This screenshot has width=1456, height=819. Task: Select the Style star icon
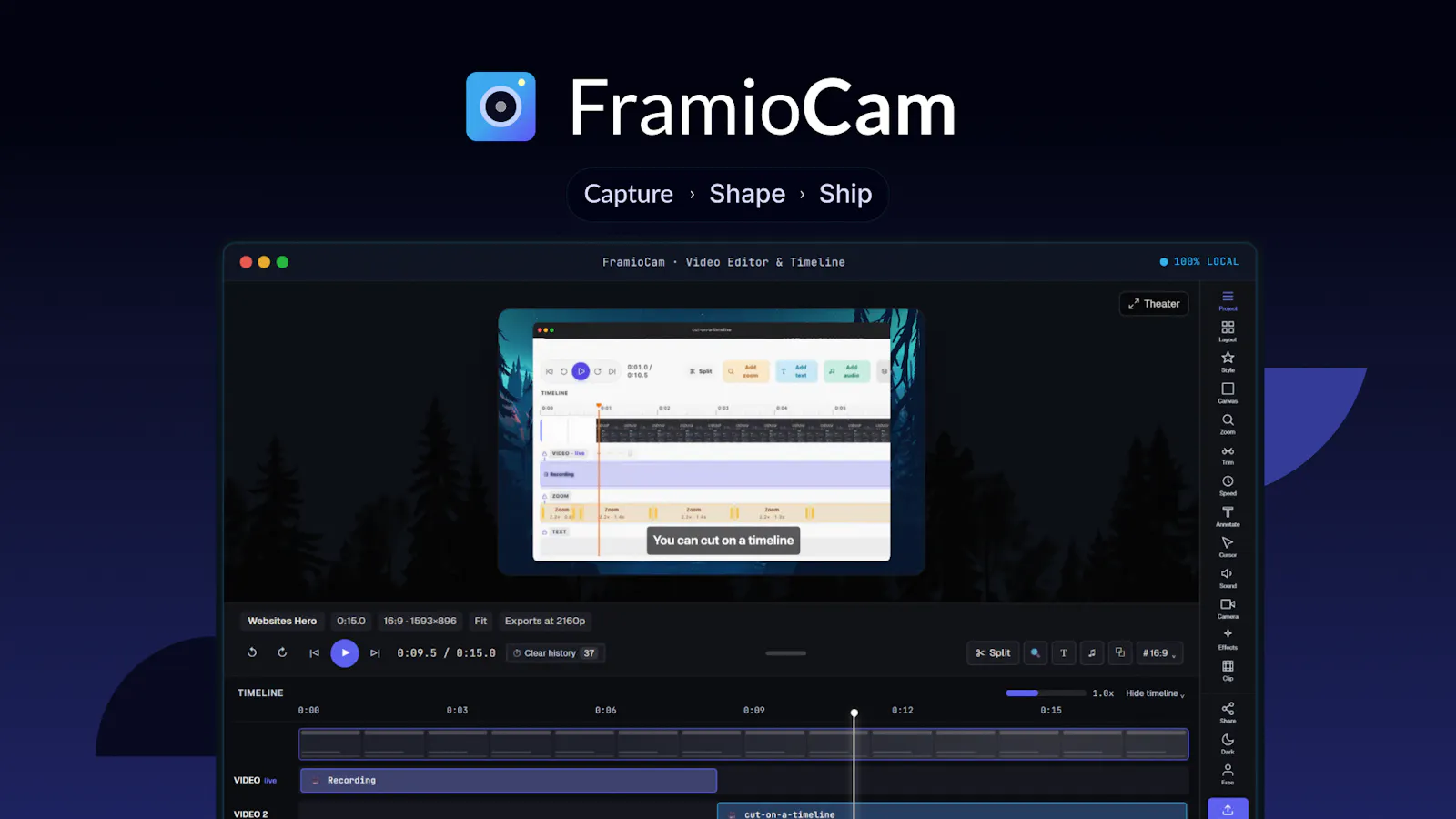click(1228, 362)
